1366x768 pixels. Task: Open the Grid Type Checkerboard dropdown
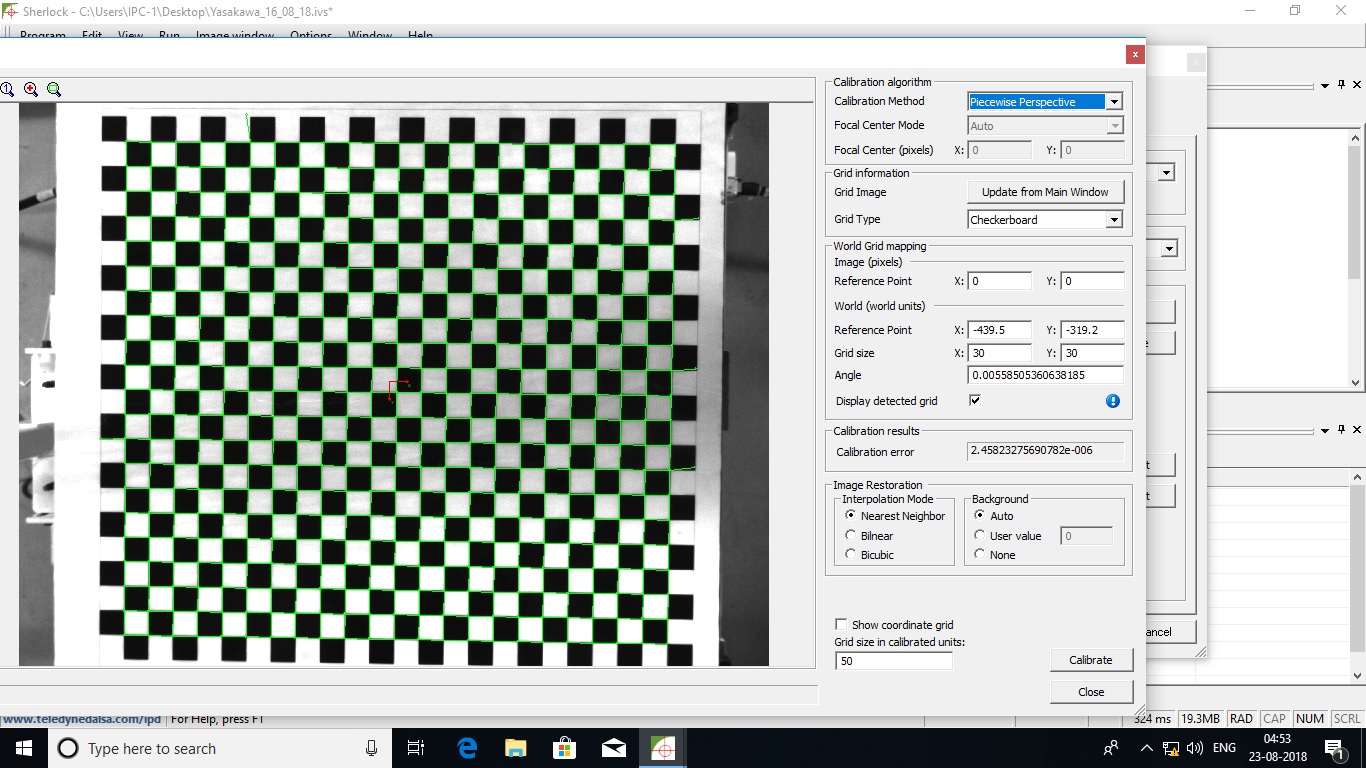[1114, 219]
